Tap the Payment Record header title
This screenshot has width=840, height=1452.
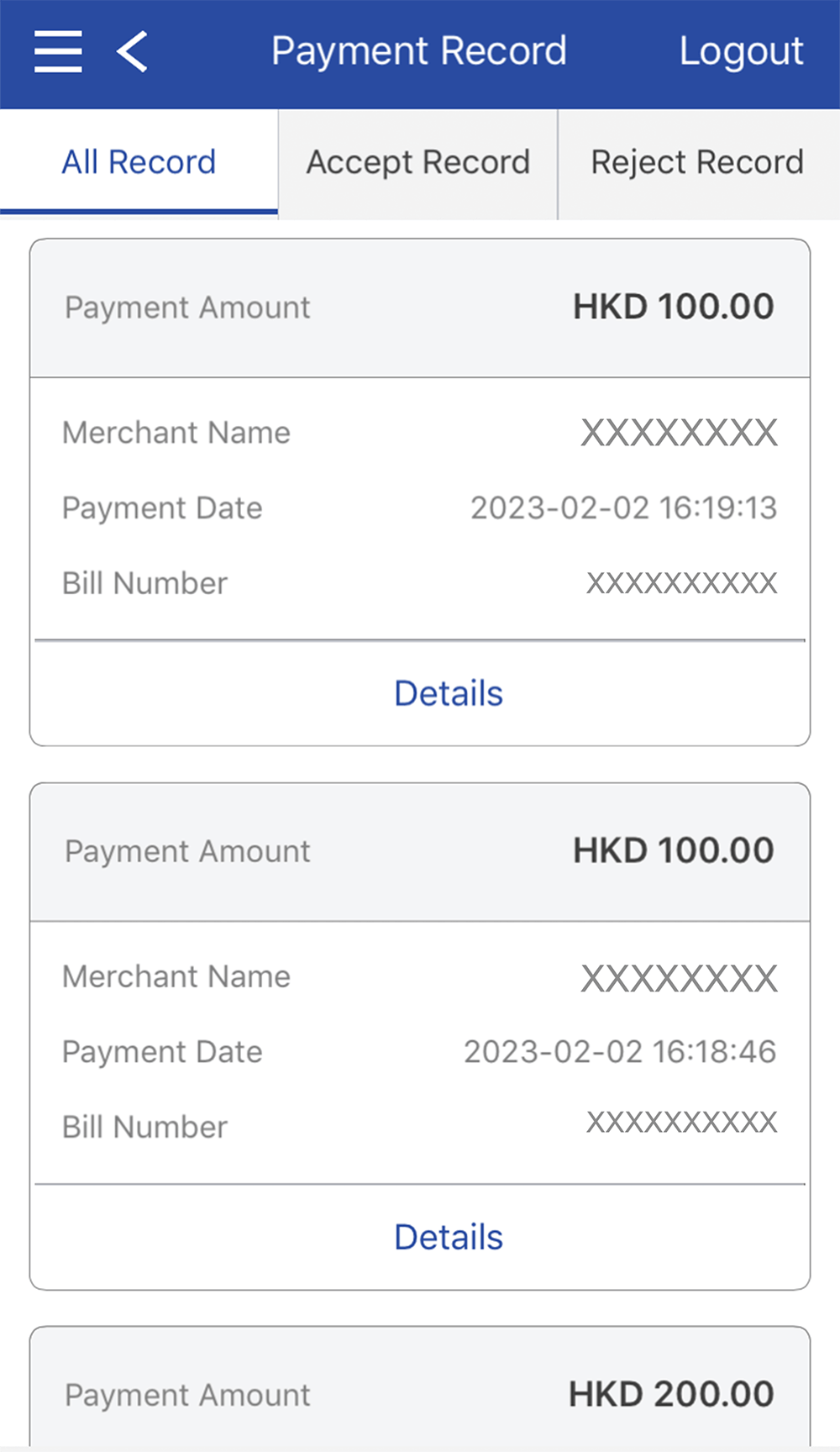(x=418, y=51)
